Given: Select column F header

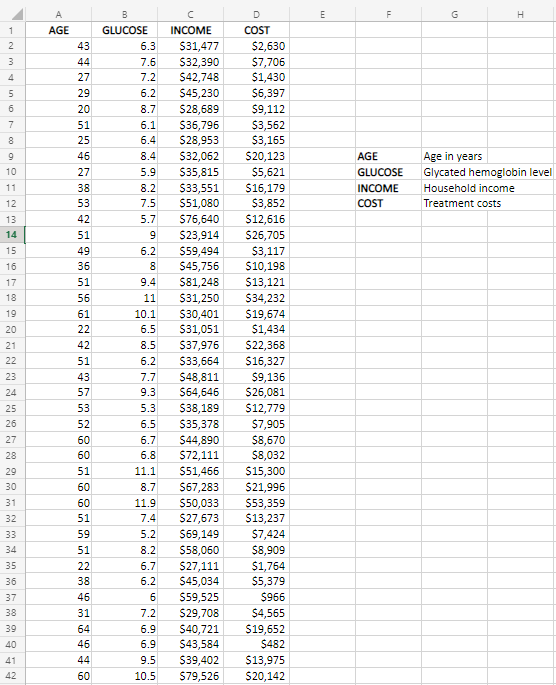Looking at the screenshot, I should (388, 14).
